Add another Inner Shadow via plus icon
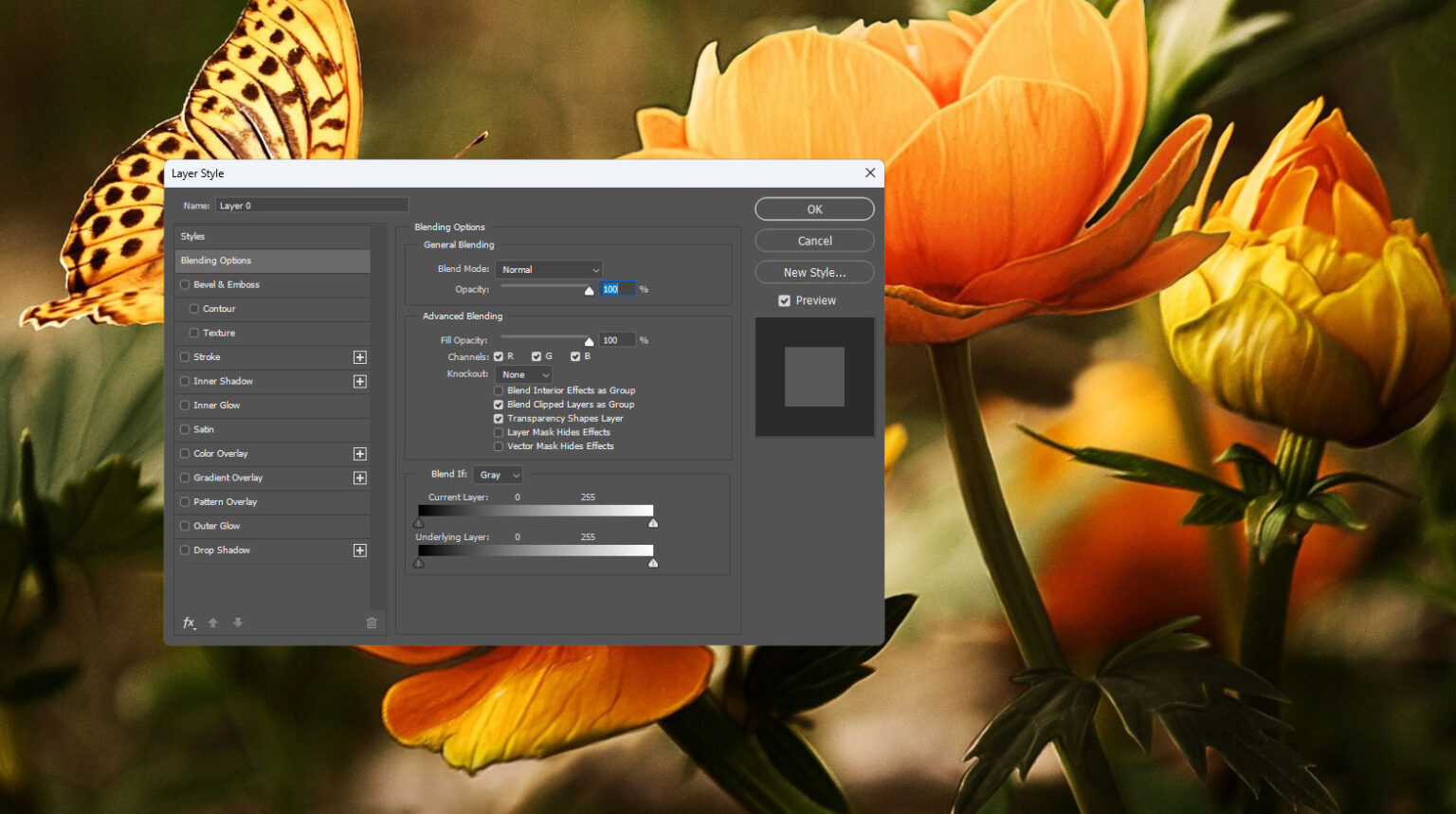 (360, 381)
